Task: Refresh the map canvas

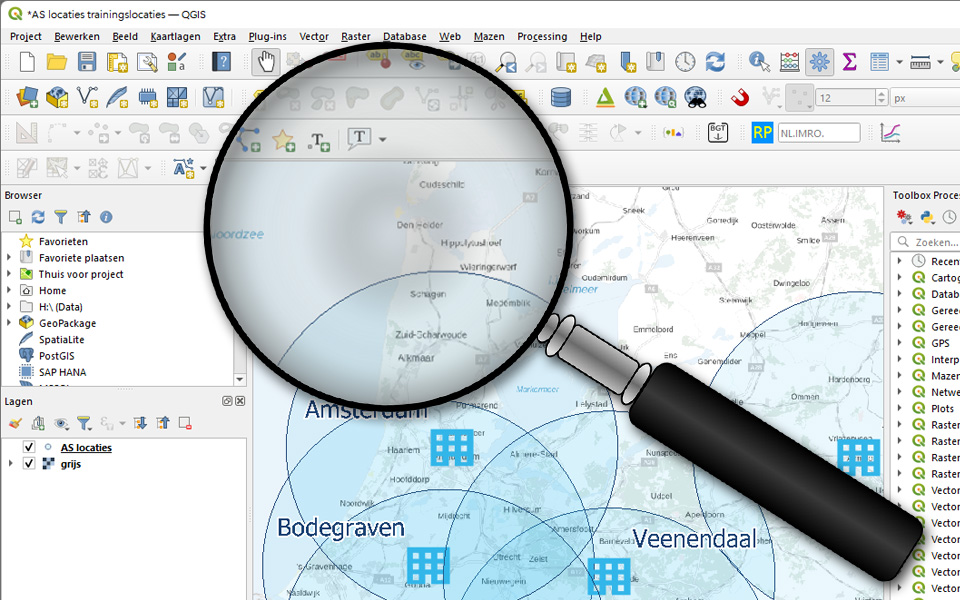Action: pyautogui.click(x=716, y=61)
